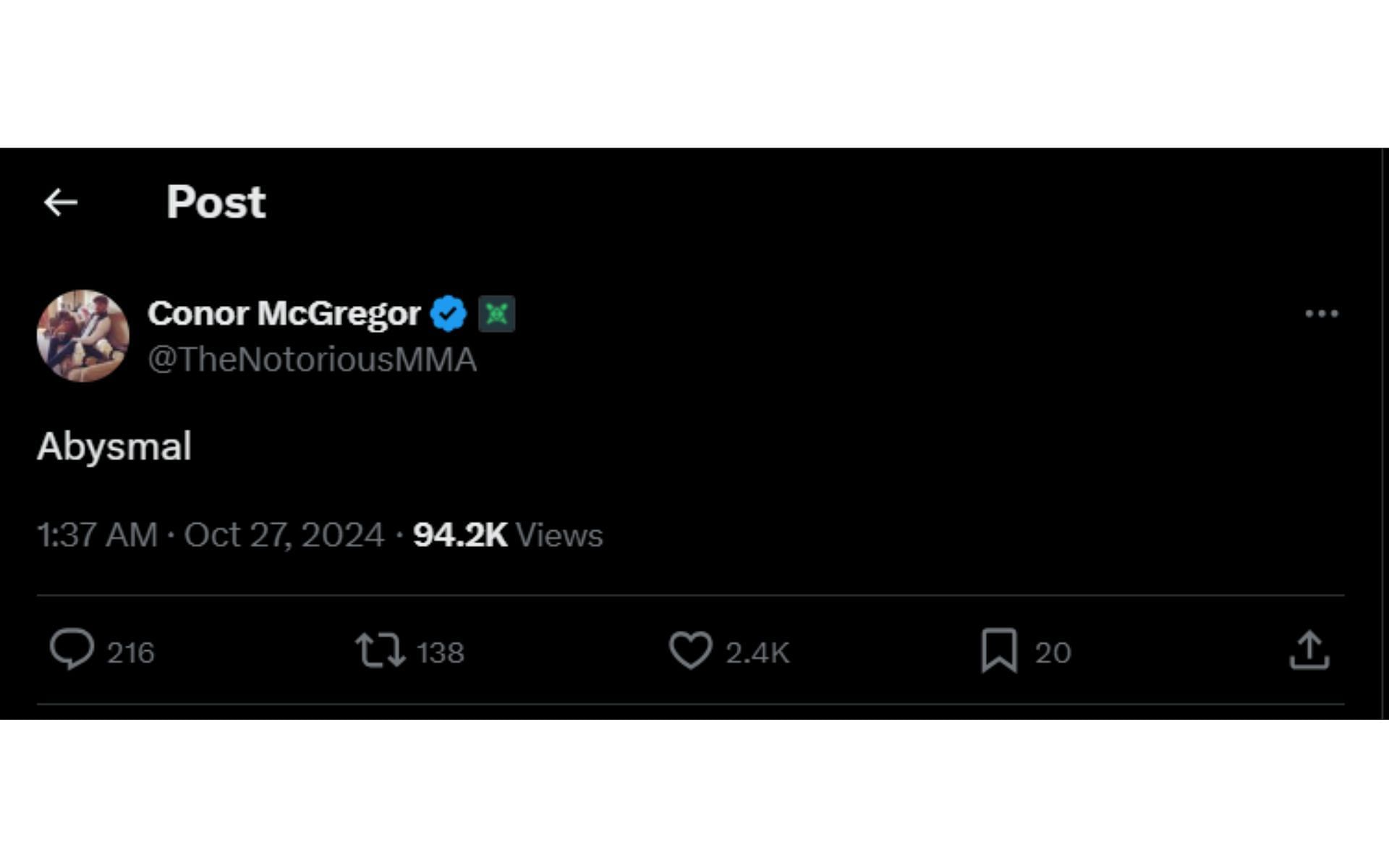The width and height of the screenshot is (1389, 868).
Task: Click the 2.4K likes count
Action: pos(757,652)
